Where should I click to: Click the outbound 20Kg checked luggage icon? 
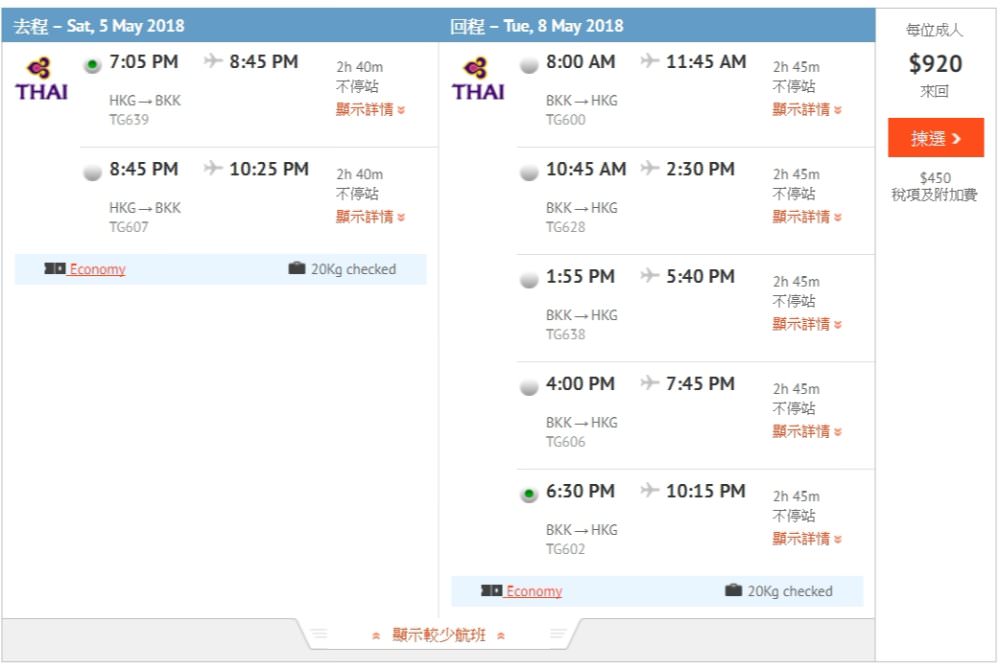point(297,269)
